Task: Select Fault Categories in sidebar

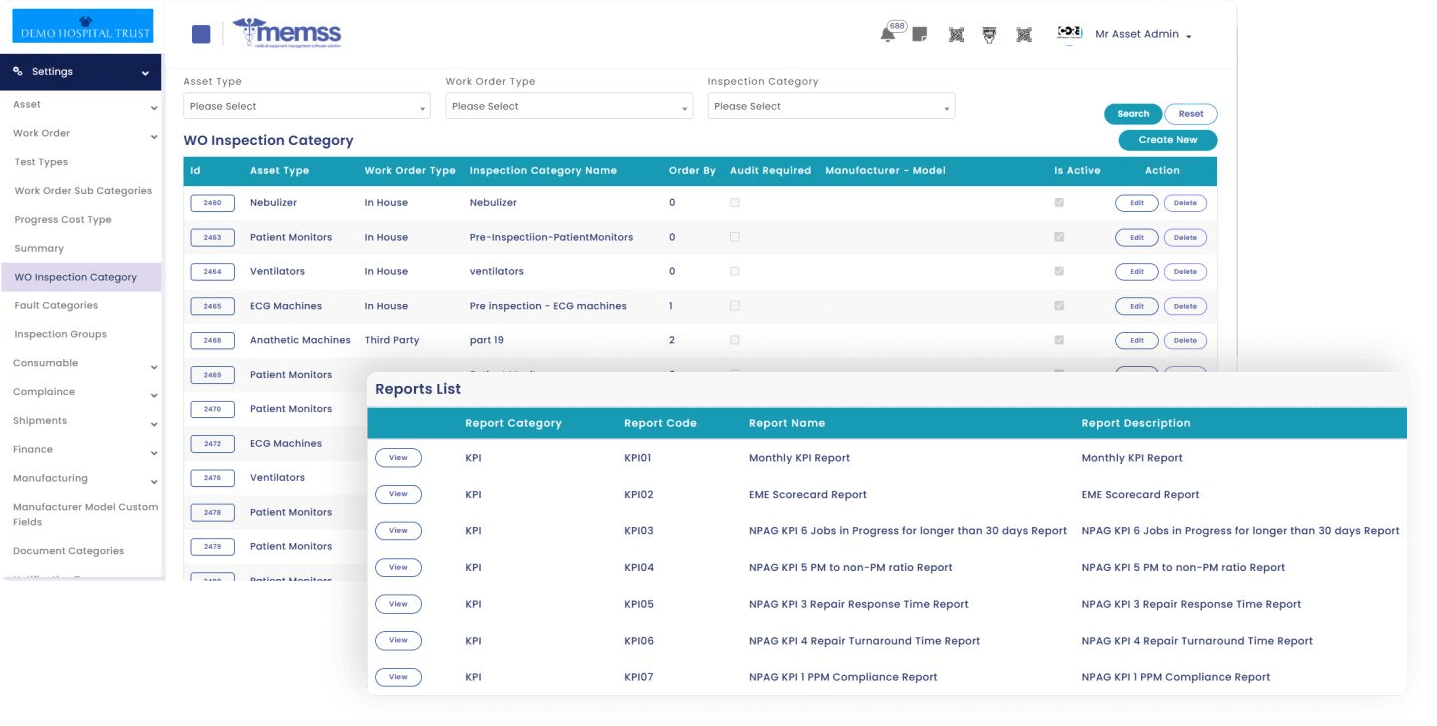Action: point(56,306)
